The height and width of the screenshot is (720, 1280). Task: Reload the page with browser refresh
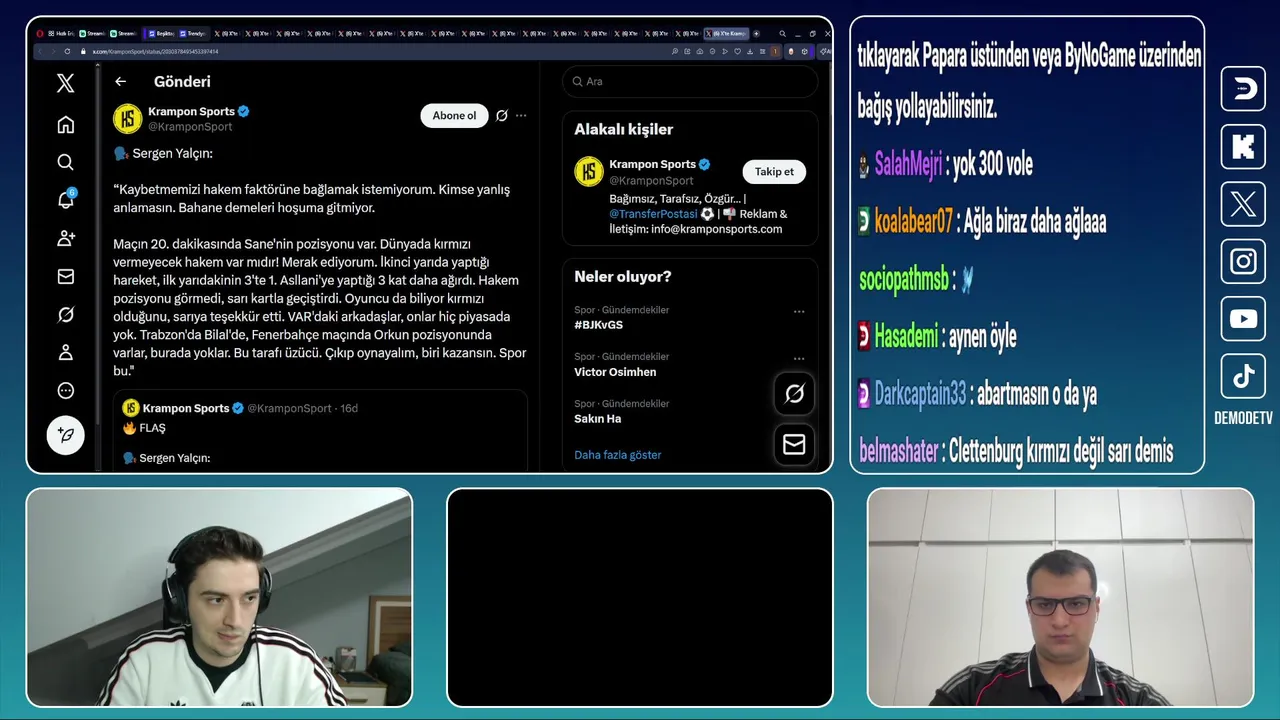[x=67, y=51]
